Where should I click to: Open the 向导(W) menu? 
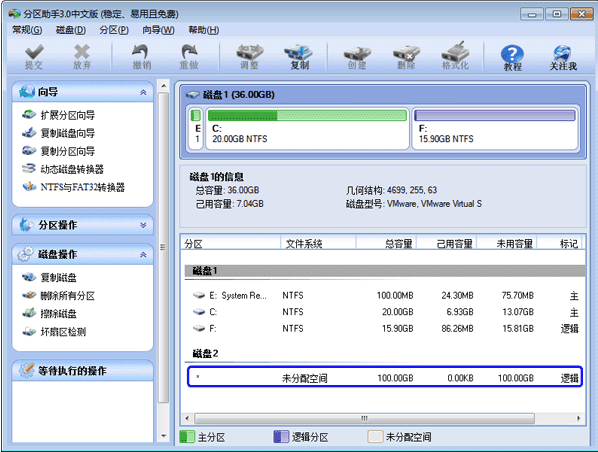[158, 30]
